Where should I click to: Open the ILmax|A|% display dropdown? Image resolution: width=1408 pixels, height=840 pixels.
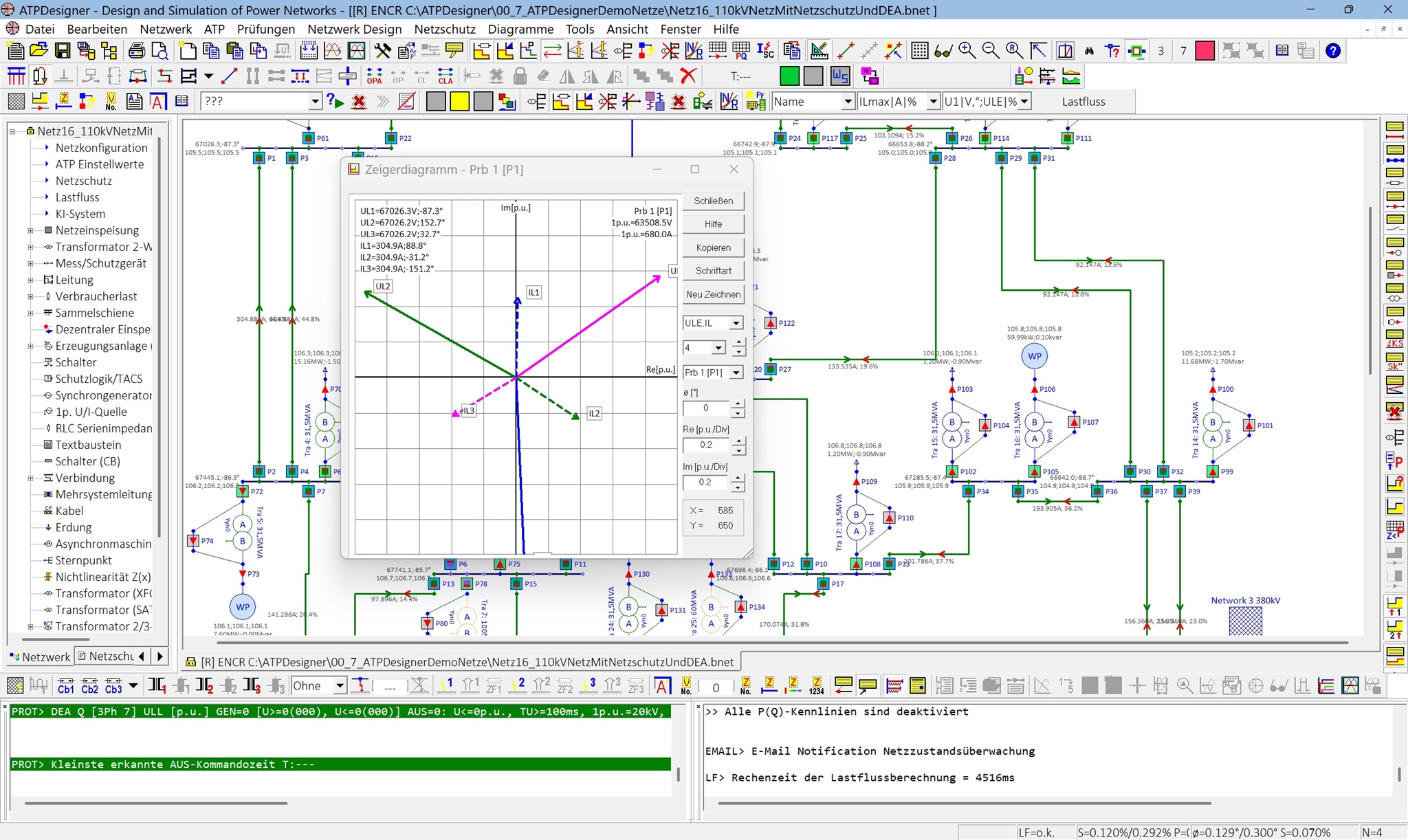(x=932, y=102)
